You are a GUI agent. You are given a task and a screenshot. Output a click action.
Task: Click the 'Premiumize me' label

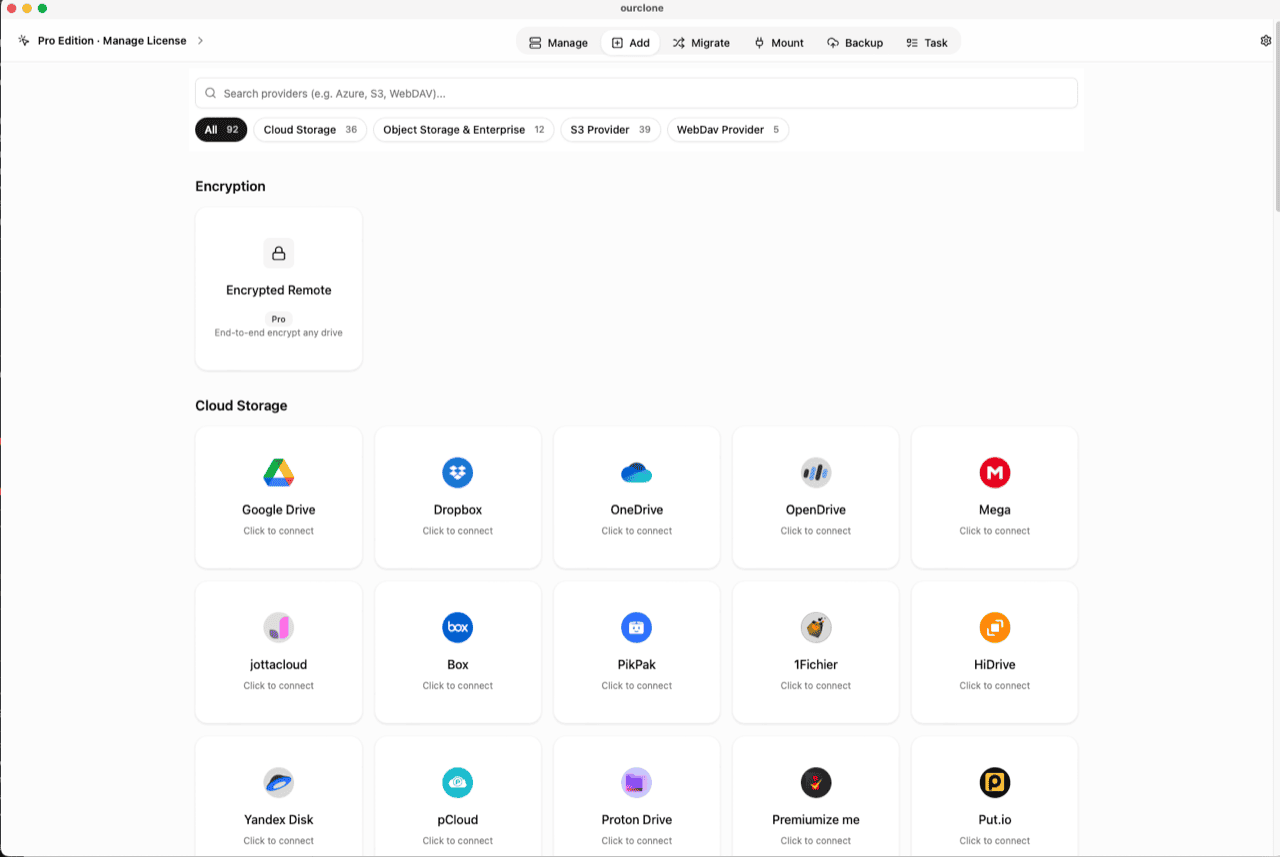[x=816, y=820]
